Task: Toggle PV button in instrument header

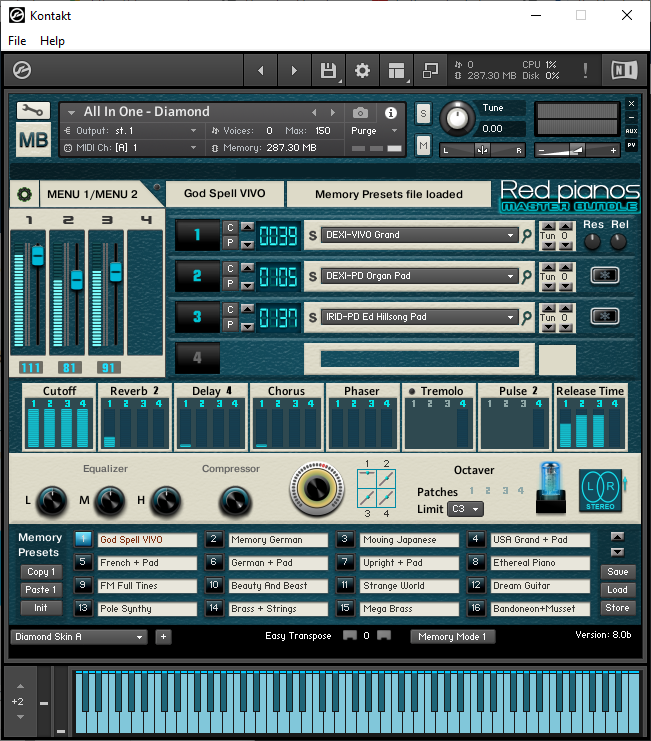Action: (x=631, y=145)
